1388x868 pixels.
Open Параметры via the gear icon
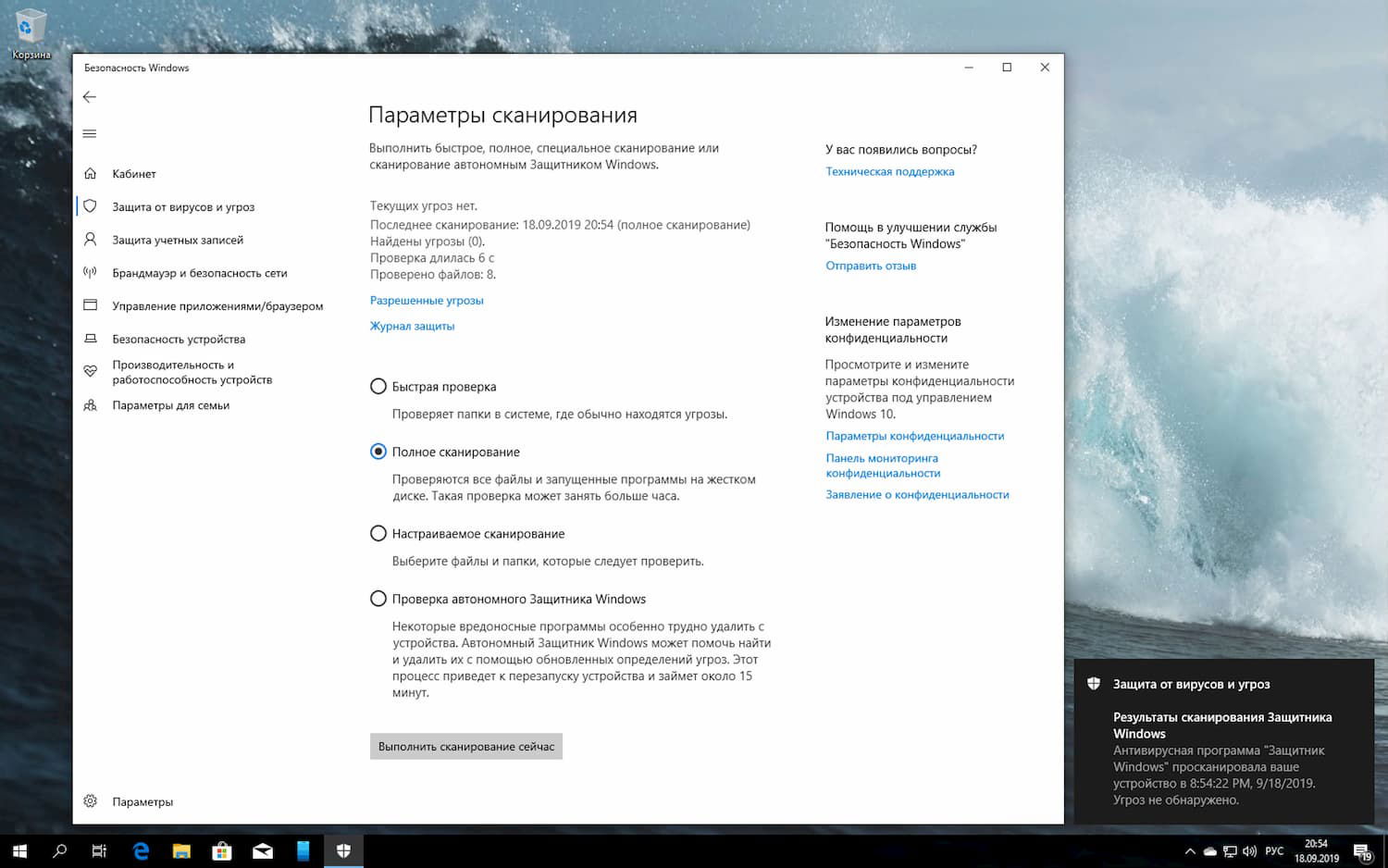point(90,801)
